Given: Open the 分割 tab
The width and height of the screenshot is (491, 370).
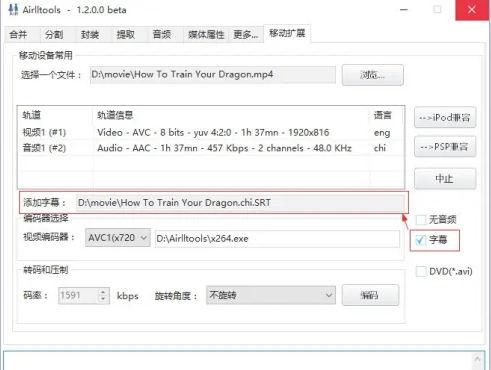Looking at the screenshot, I should pos(58,34).
